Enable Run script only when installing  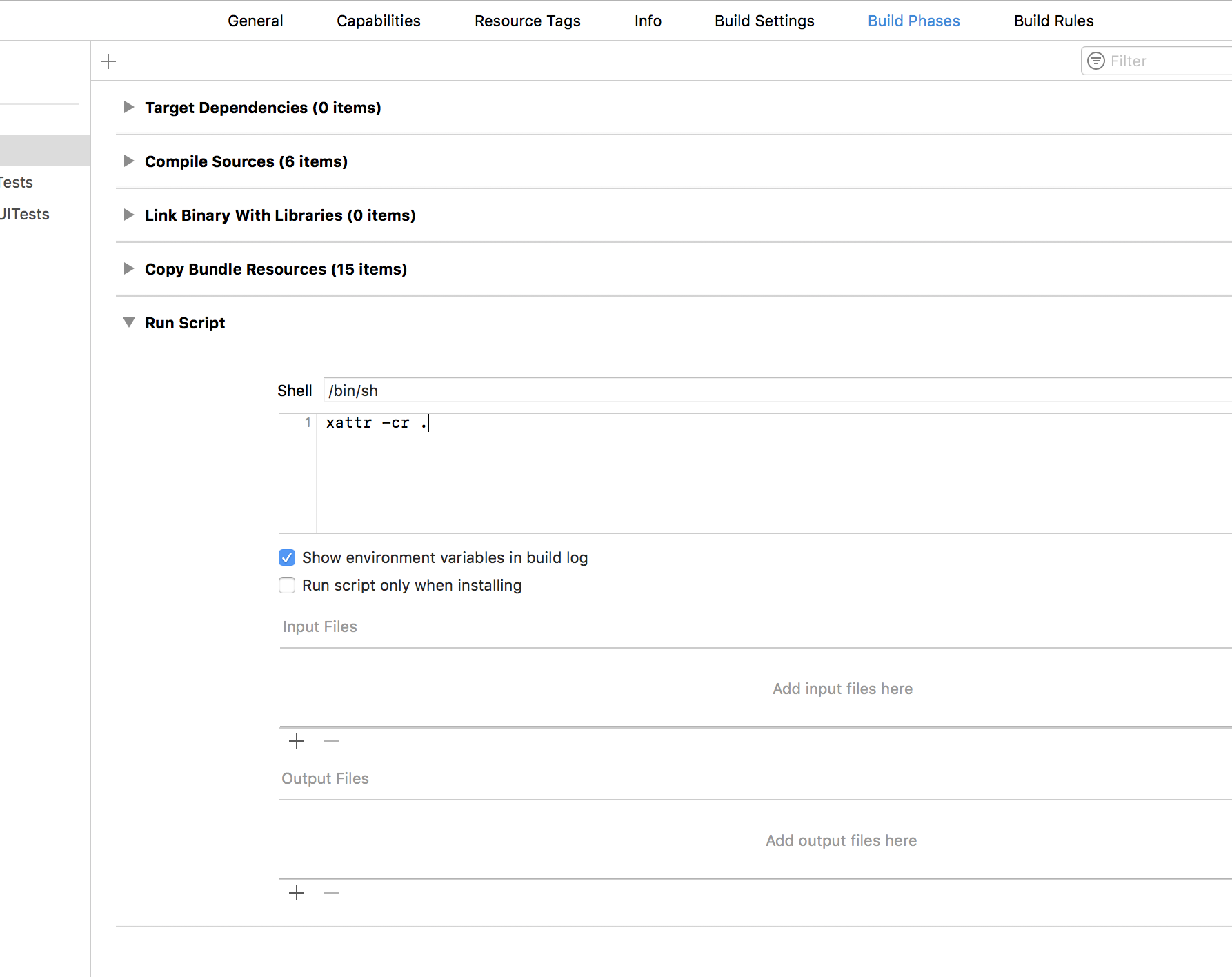[287, 585]
